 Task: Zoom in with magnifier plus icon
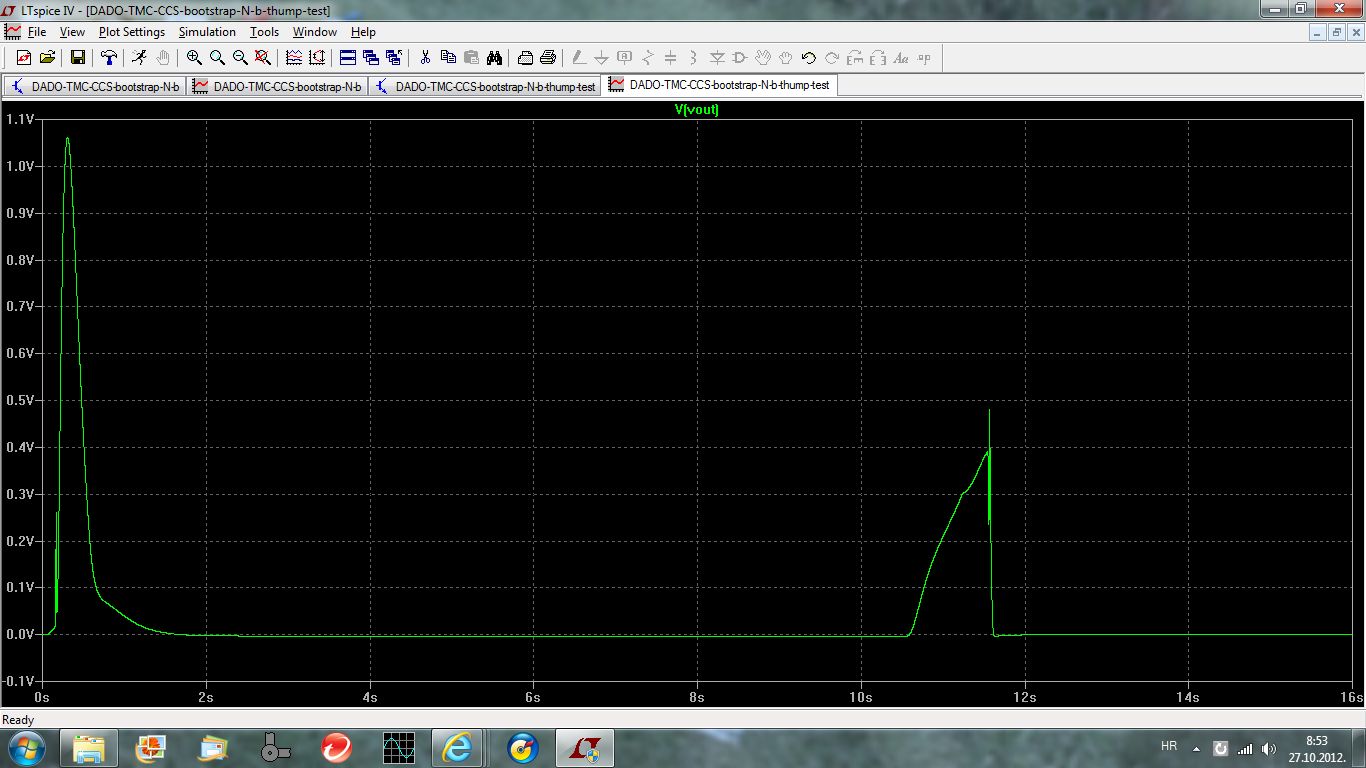[194, 58]
